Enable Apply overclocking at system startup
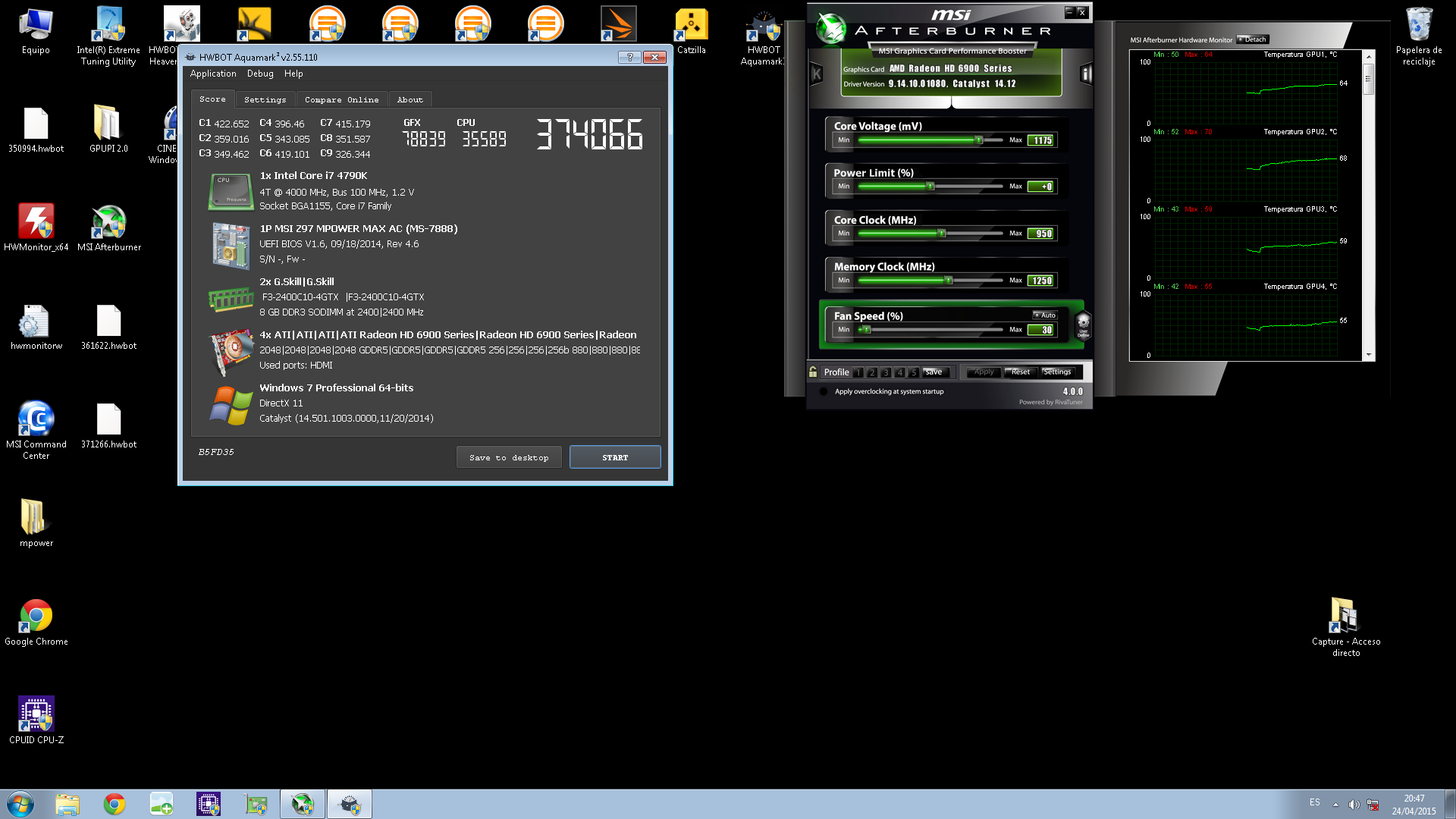 pos(824,391)
